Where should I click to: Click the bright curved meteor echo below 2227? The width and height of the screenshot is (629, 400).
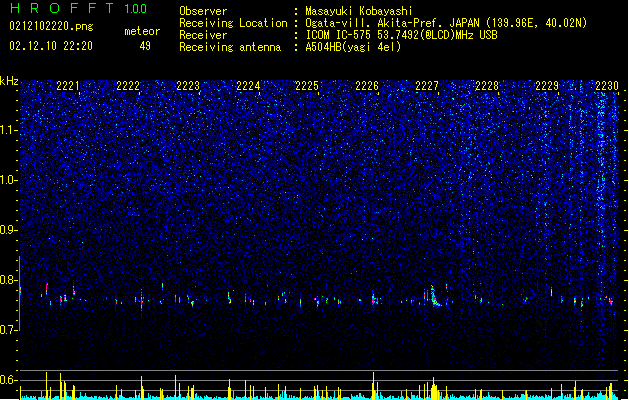tap(435, 297)
